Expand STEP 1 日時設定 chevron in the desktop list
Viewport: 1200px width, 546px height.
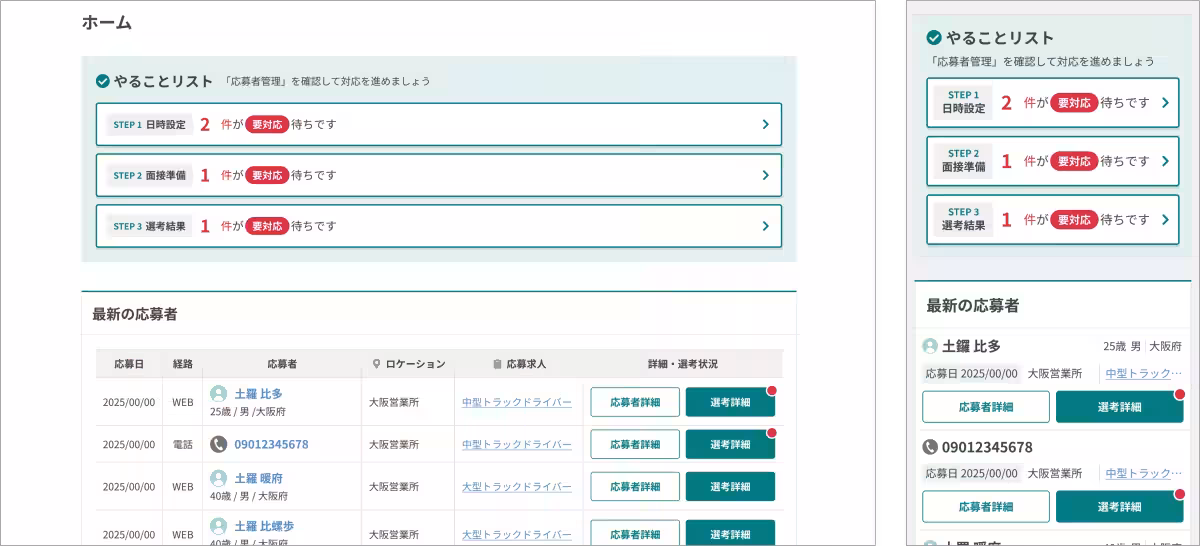765,125
